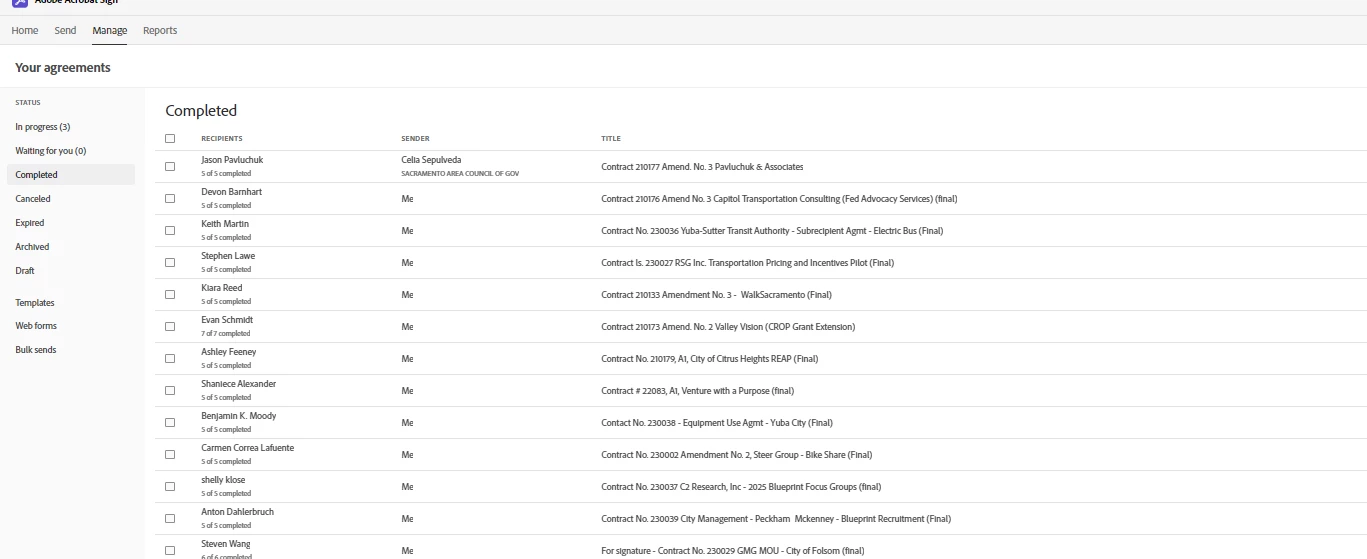The height and width of the screenshot is (559, 1367).
Task: Sort by the Title column header
Action: pyautogui.click(x=611, y=139)
